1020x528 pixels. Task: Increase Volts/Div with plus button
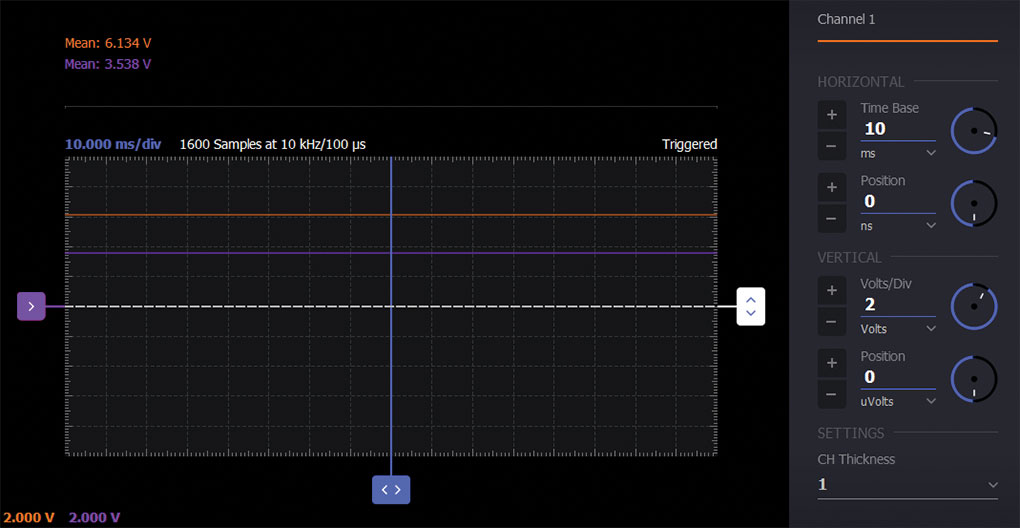(x=831, y=291)
